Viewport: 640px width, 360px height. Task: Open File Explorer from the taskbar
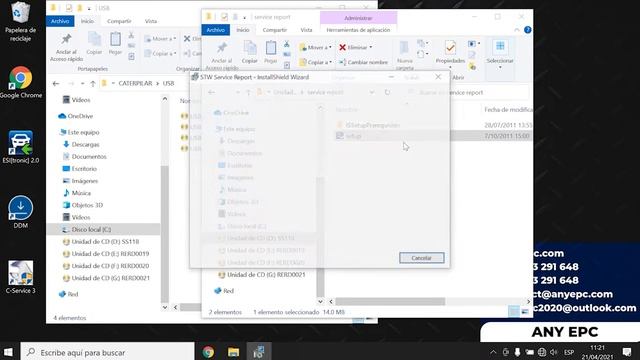click(233, 352)
